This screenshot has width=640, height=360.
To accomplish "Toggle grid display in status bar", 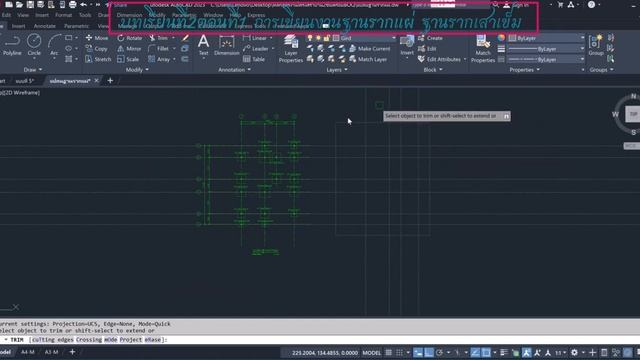I will [389, 353].
